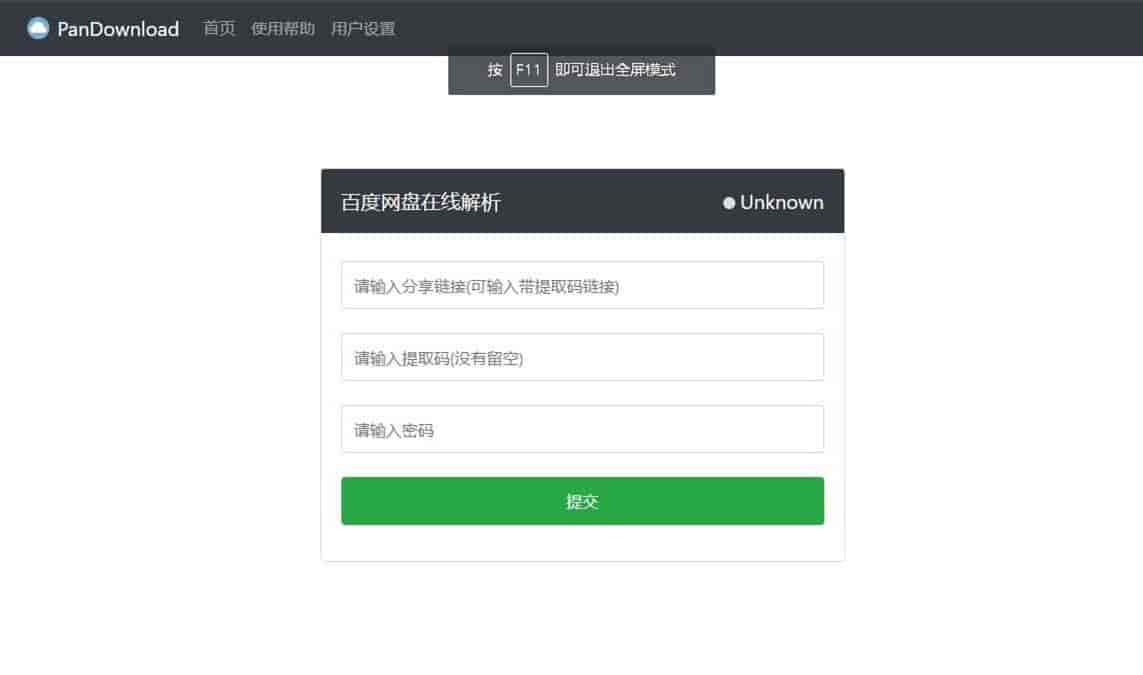Click the 百度网盘在线解析 card title
1143x675 pixels.
point(421,203)
